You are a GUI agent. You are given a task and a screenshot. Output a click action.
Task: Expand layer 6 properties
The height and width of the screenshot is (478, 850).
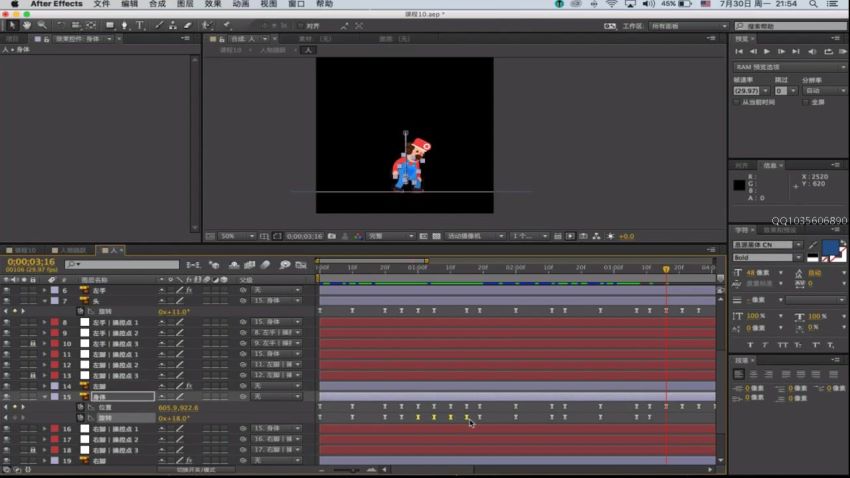click(45, 290)
